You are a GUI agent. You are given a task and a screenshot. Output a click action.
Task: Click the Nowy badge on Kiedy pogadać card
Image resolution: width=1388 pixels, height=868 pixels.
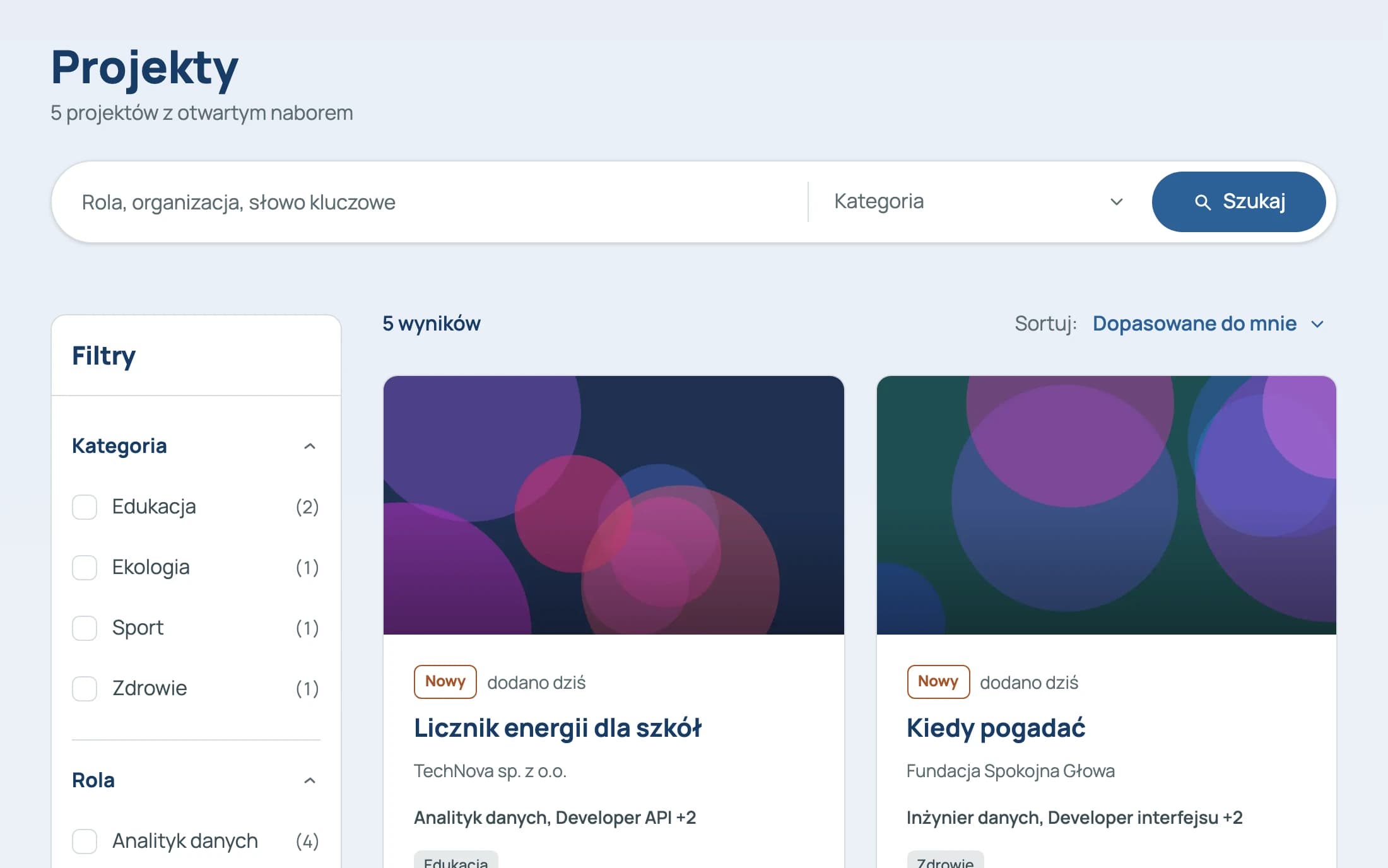tap(938, 682)
